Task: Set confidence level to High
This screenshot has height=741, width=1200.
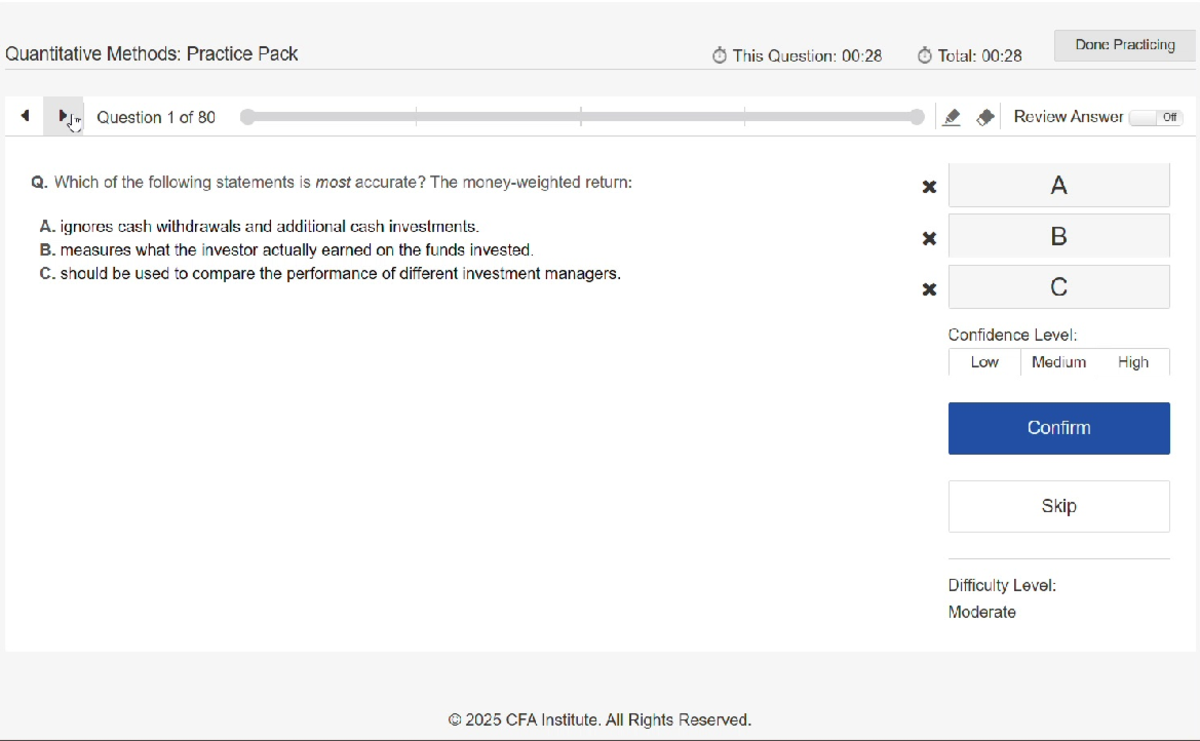Action: coord(1133,362)
